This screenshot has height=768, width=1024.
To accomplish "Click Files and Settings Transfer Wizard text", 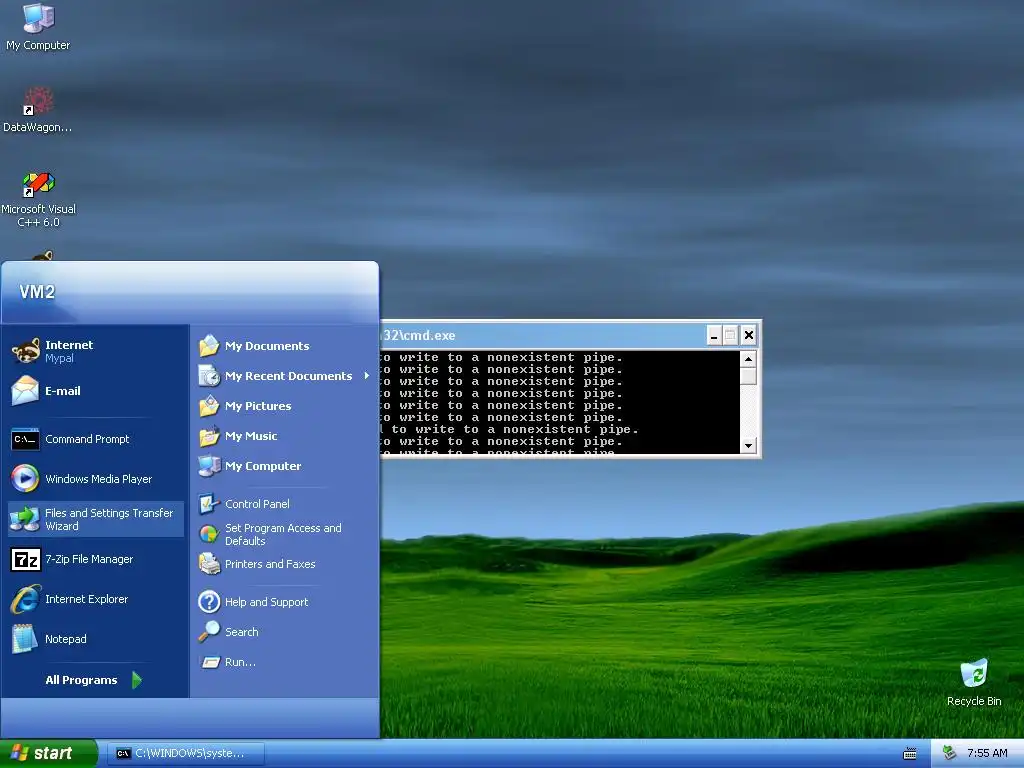I will [x=109, y=519].
